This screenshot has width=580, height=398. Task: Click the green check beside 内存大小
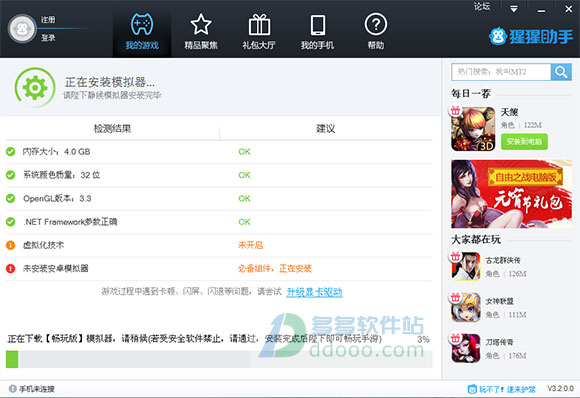click(11, 152)
